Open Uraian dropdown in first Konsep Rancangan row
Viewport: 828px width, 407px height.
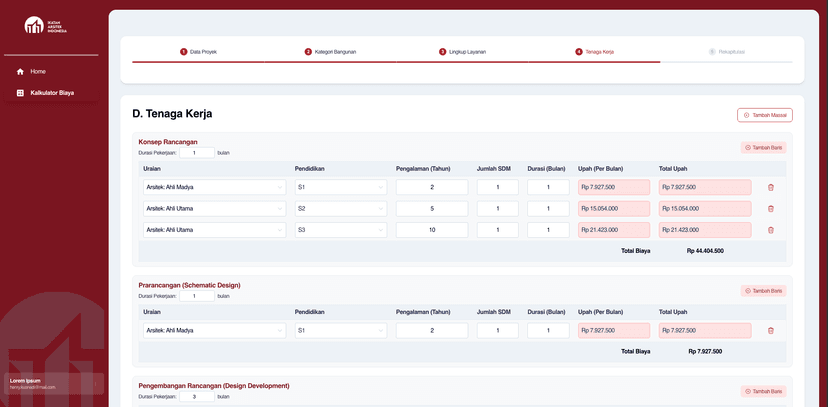point(214,187)
